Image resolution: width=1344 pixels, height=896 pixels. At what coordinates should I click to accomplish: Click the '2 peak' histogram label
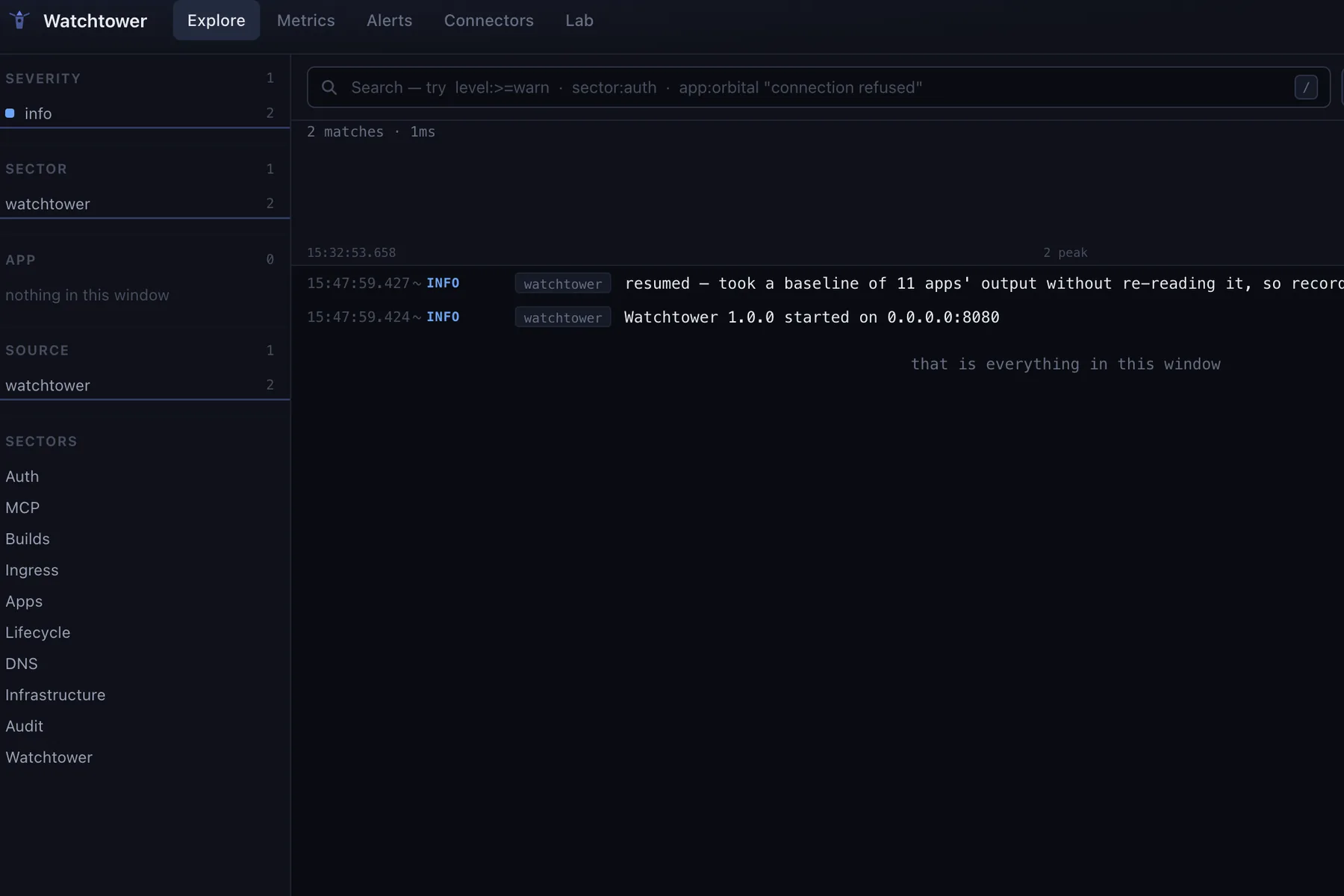click(1065, 252)
